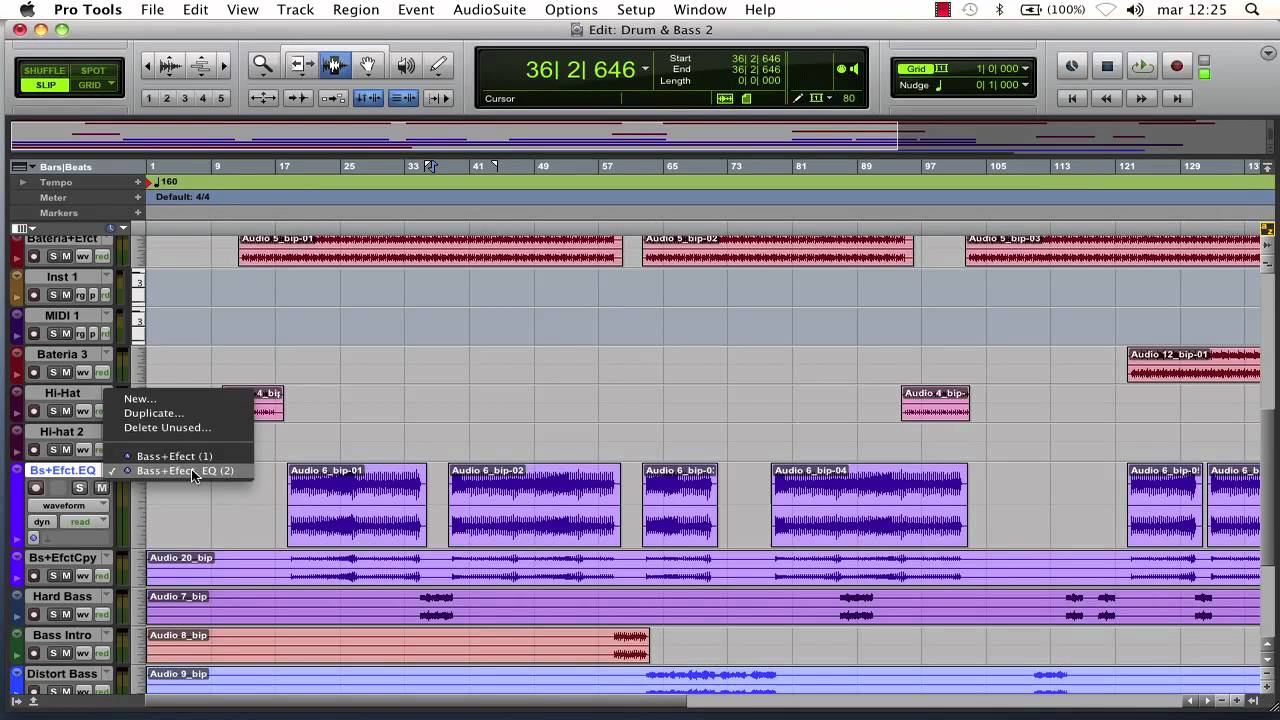This screenshot has height=720, width=1280.
Task: Click the Rewind transport button
Action: point(1107,98)
